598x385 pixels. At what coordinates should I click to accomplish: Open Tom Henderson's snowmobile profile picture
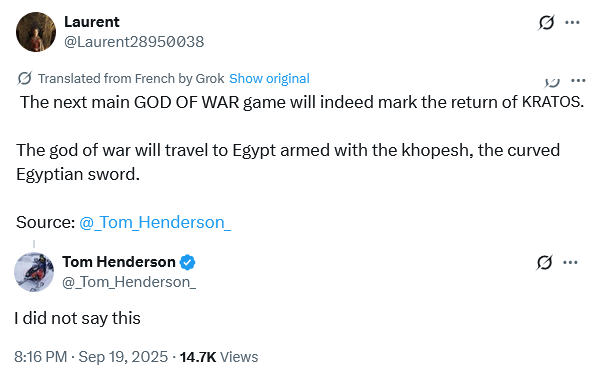pos(34,272)
